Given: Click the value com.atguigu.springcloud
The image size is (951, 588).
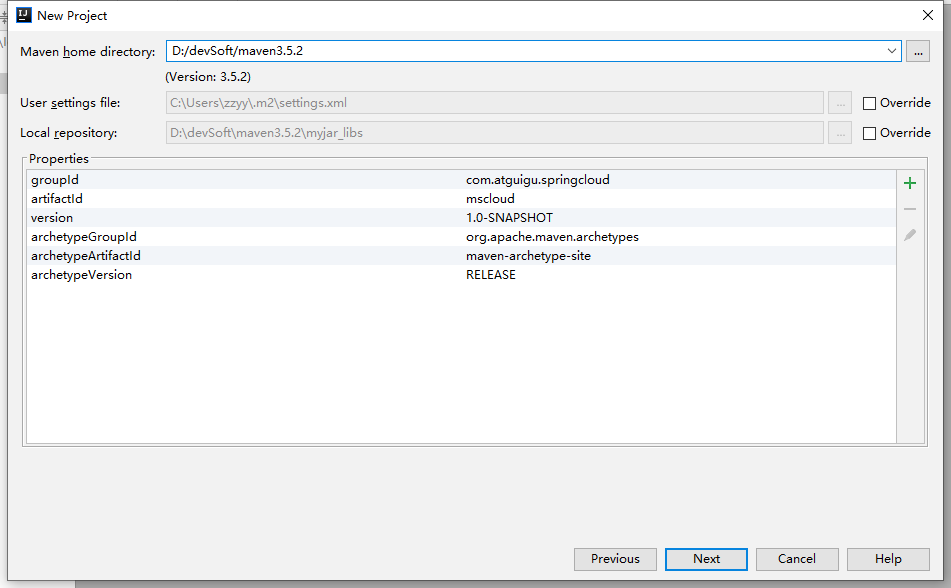Looking at the screenshot, I should click(537, 180).
